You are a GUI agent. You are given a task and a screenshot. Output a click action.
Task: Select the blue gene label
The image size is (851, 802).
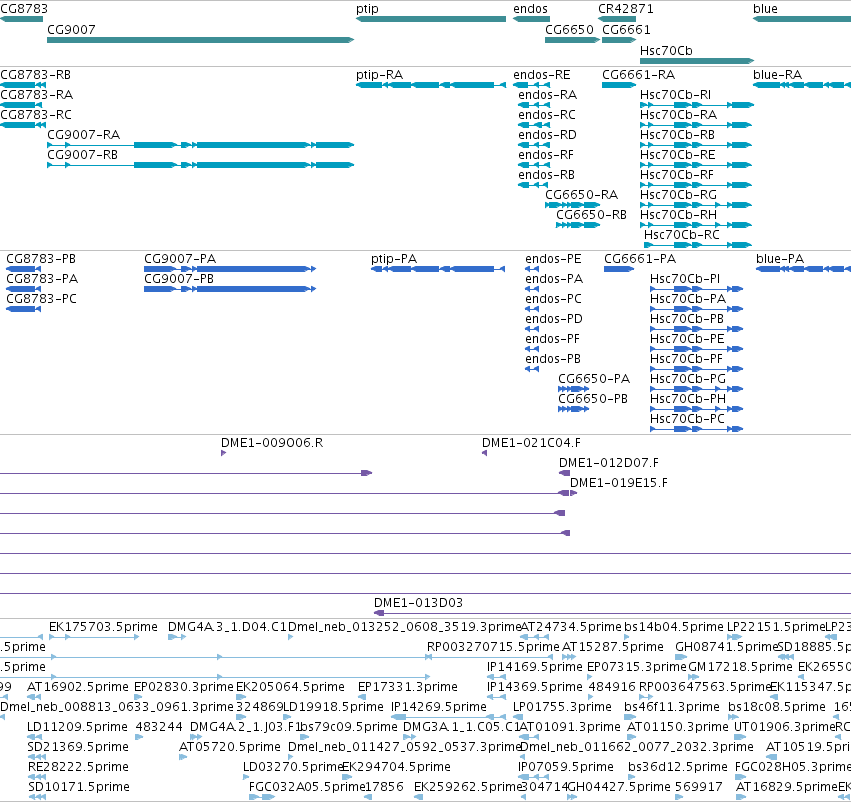coord(765,9)
